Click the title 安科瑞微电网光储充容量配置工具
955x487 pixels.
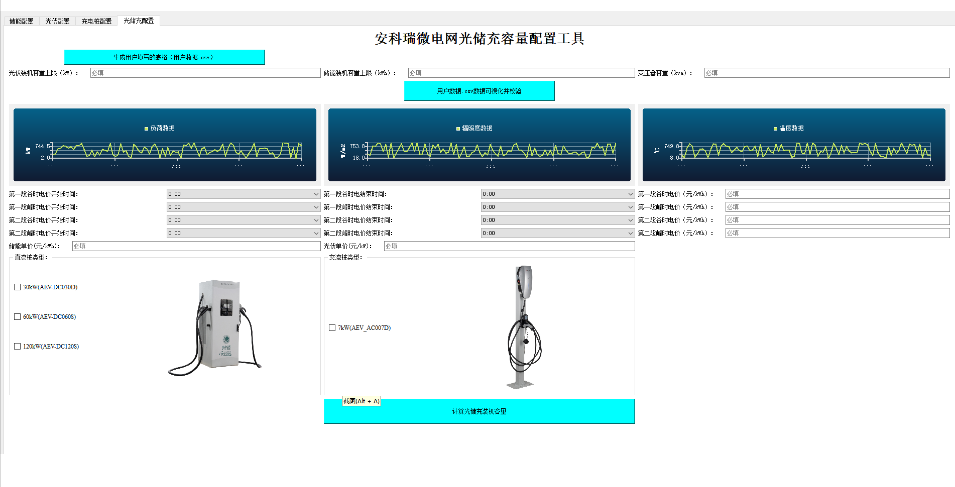point(479,38)
